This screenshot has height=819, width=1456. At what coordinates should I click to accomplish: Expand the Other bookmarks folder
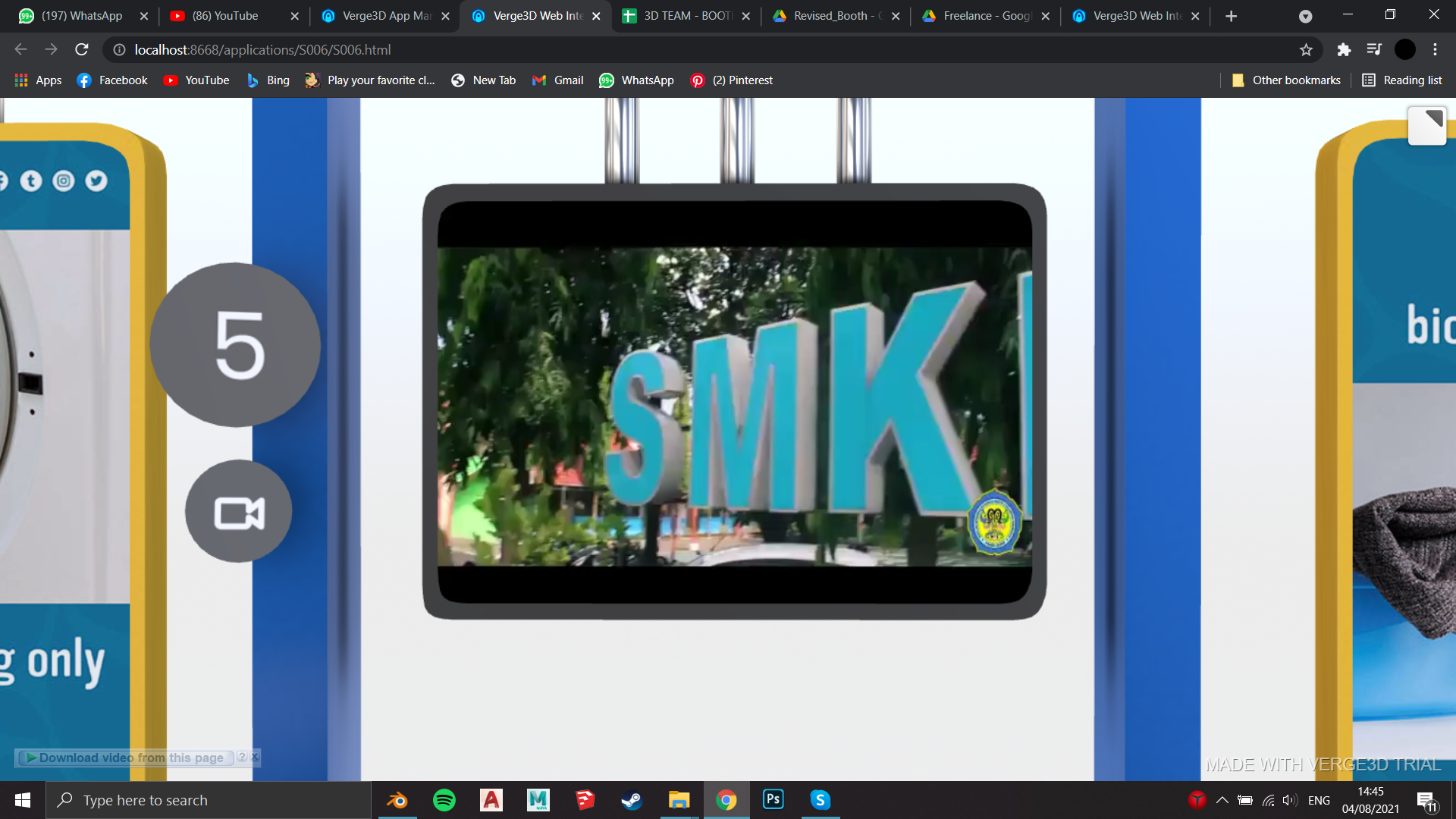point(1286,80)
